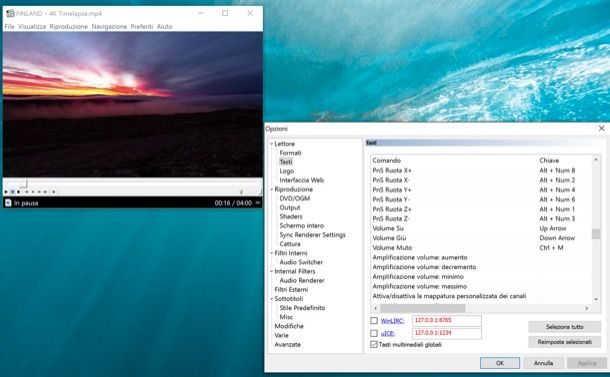The height and width of the screenshot is (377, 610).
Task: Select Formati in the options tree
Action: [x=290, y=153]
